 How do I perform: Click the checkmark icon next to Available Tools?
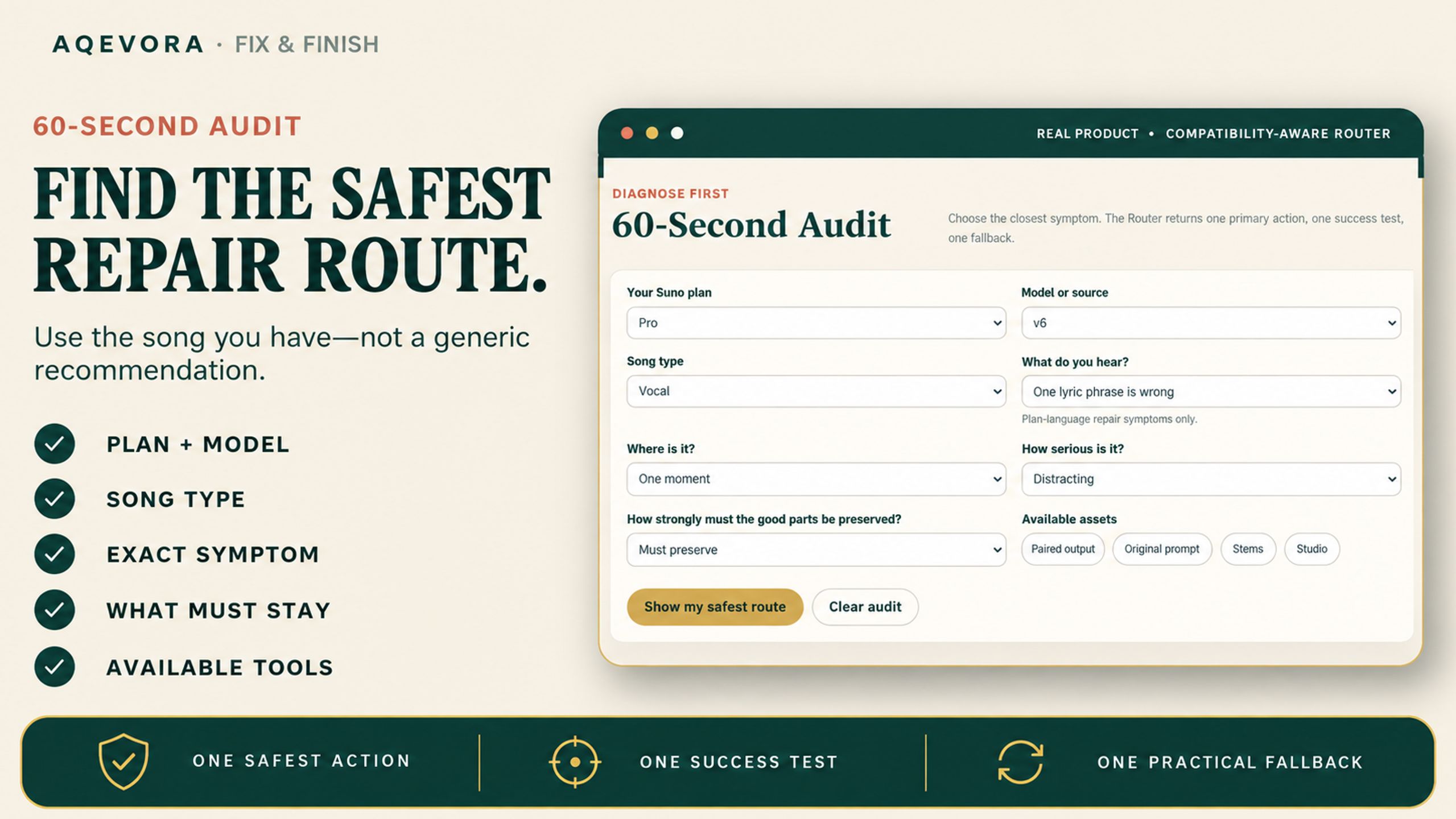click(55, 667)
